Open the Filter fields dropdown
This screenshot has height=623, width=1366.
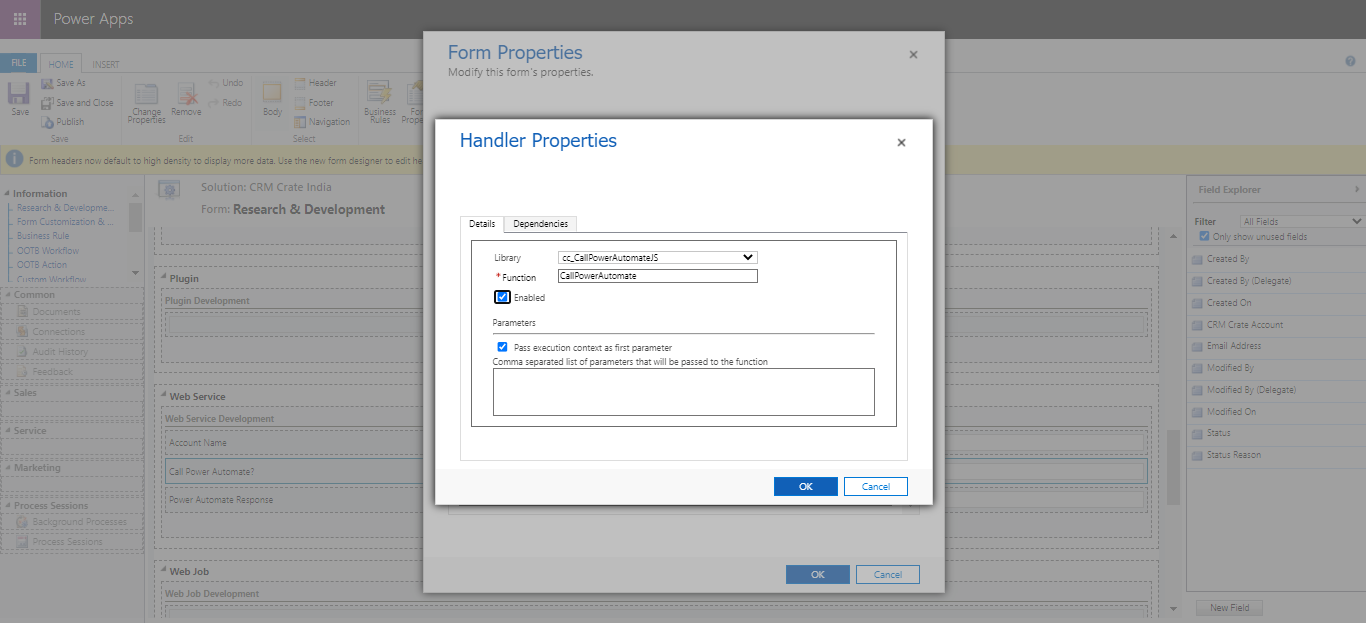coord(1301,220)
